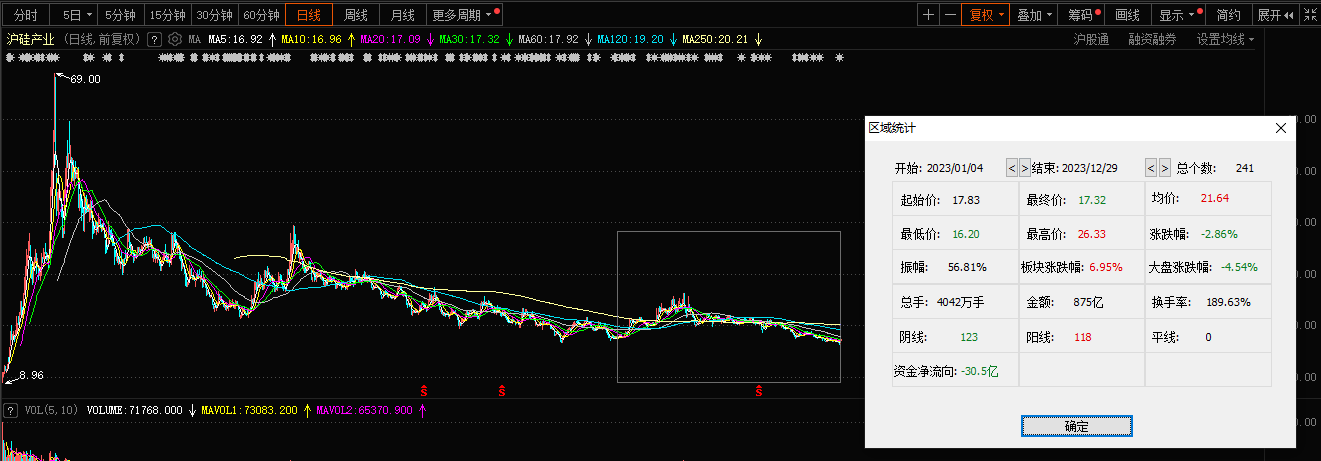
Task: Click the 沪股通 tag link
Action: 1090,39
